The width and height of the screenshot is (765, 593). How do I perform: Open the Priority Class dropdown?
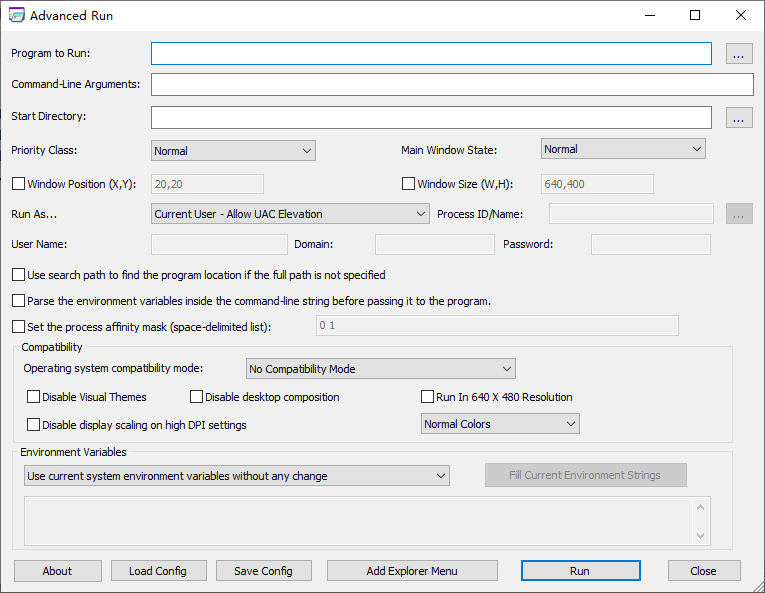233,151
